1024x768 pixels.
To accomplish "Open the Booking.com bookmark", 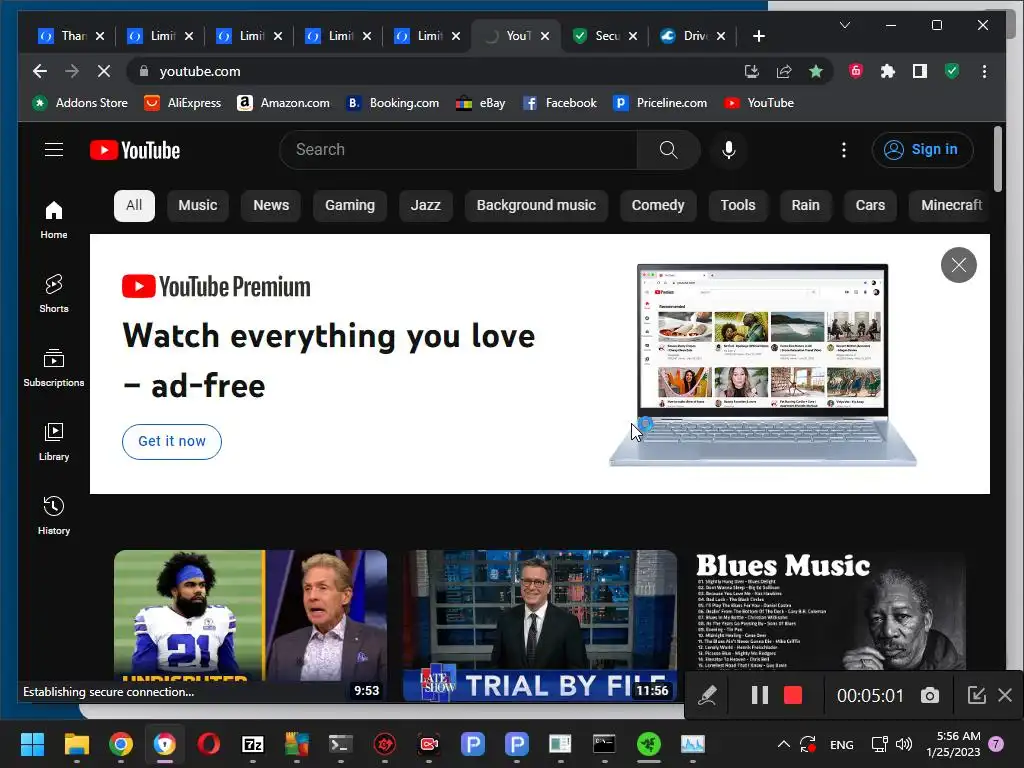I will click(392, 103).
